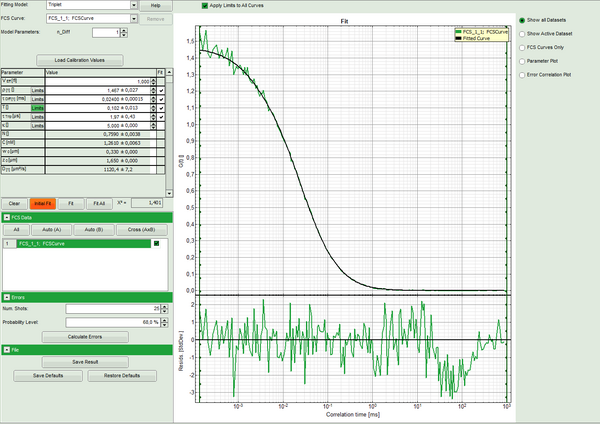Collapse the Errors section
The height and width of the screenshot is (424, 600).
[7, 296]
